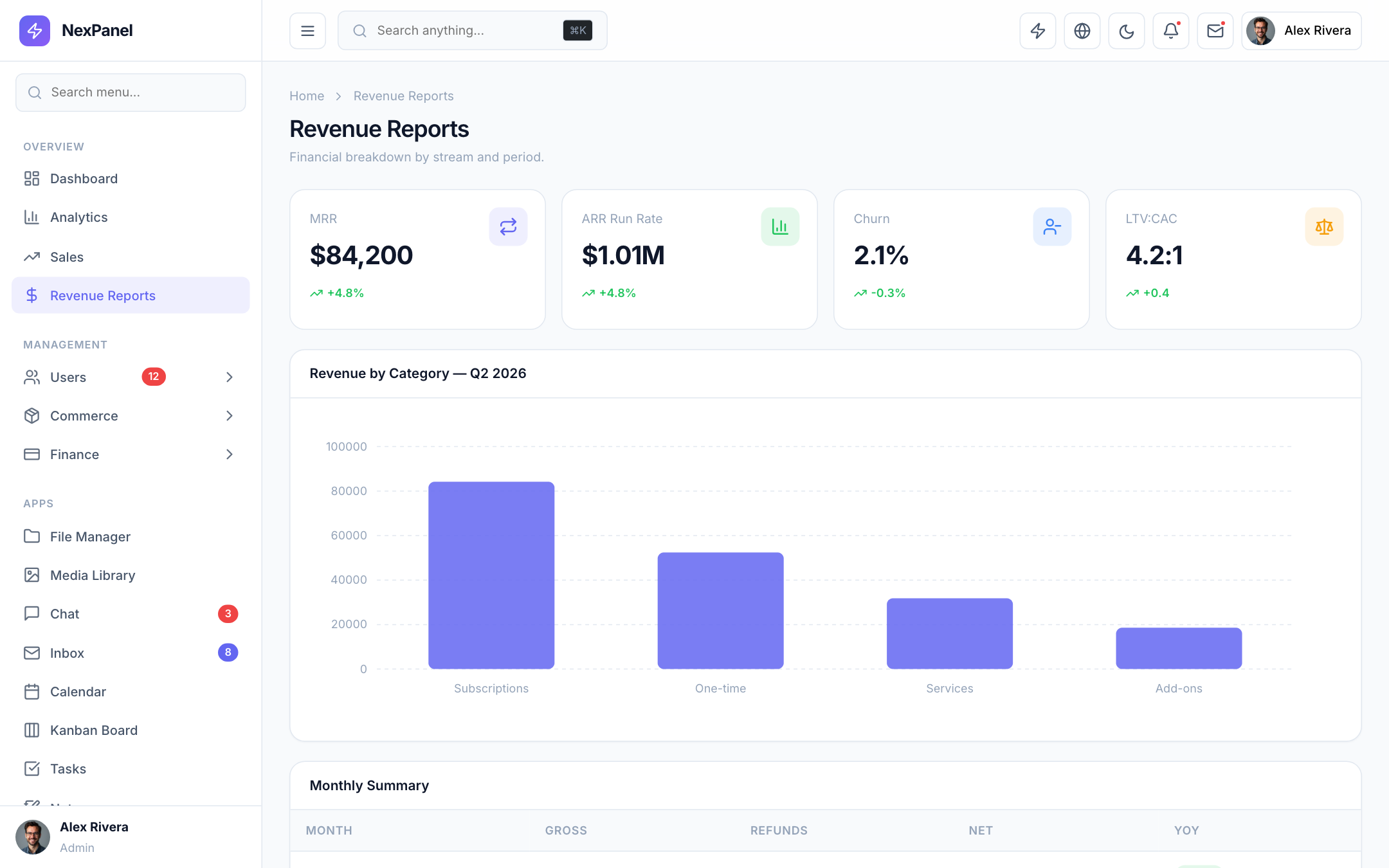1389x868 pixels.
Task: Open Analytics from the sidebar
Action: tap(131, 217)
